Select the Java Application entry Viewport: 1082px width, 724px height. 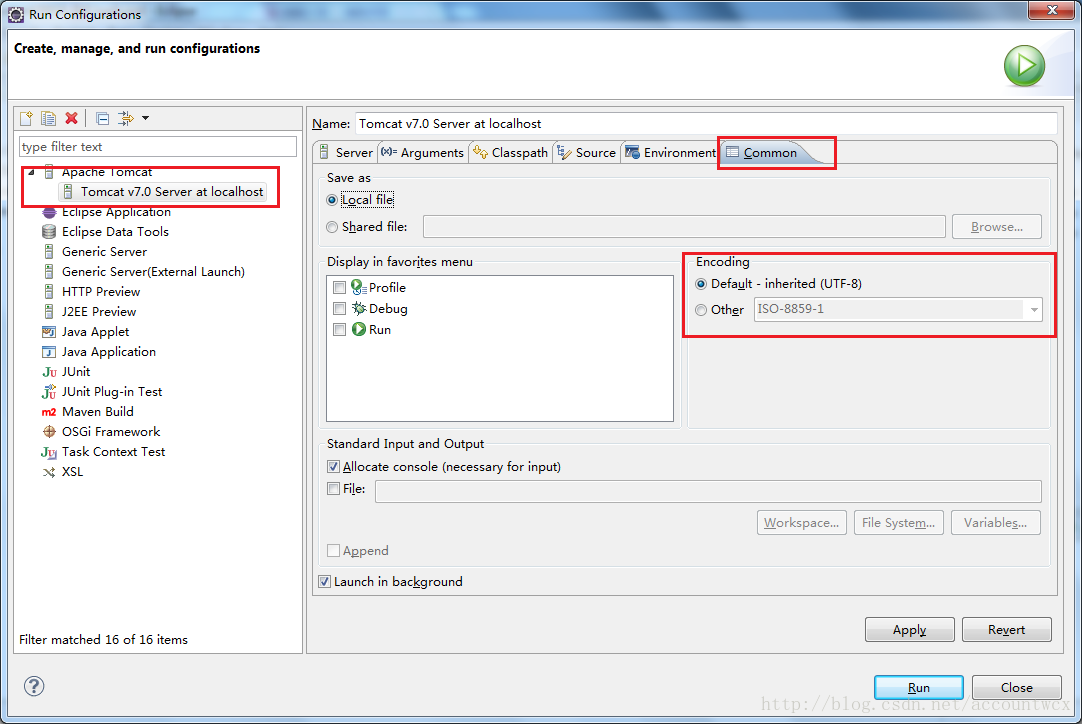pos(109,352)
